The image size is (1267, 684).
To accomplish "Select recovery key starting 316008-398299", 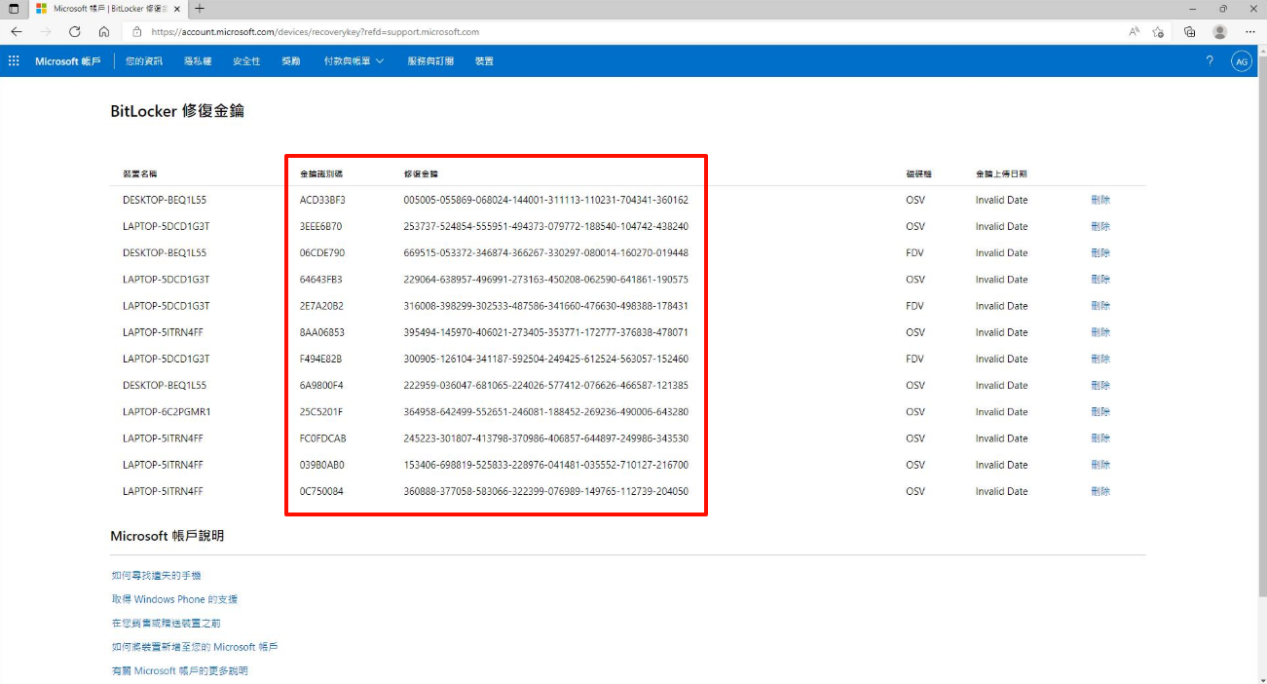I will click(x=546, y=306).
